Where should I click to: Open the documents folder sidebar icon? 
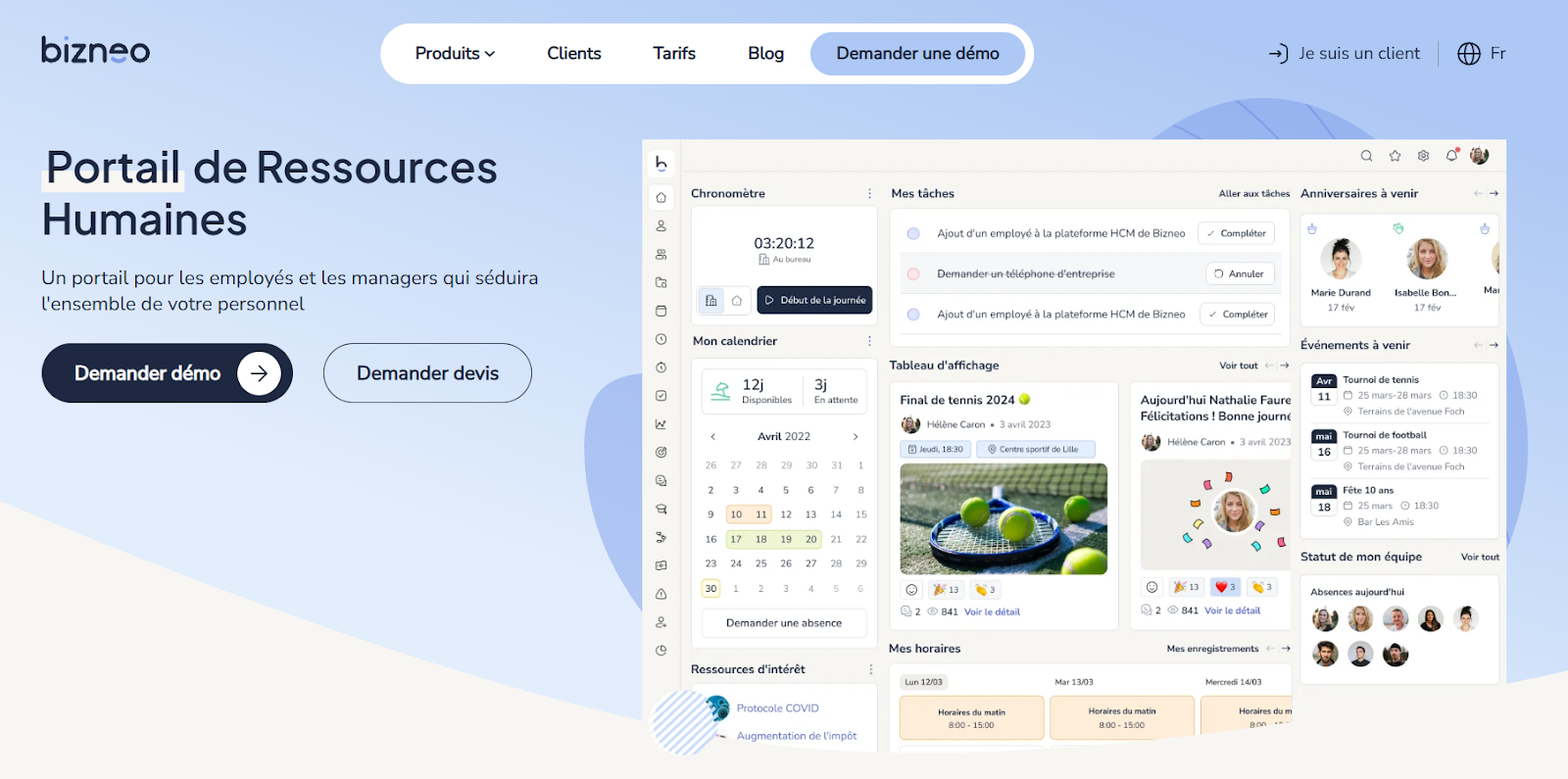661,282
